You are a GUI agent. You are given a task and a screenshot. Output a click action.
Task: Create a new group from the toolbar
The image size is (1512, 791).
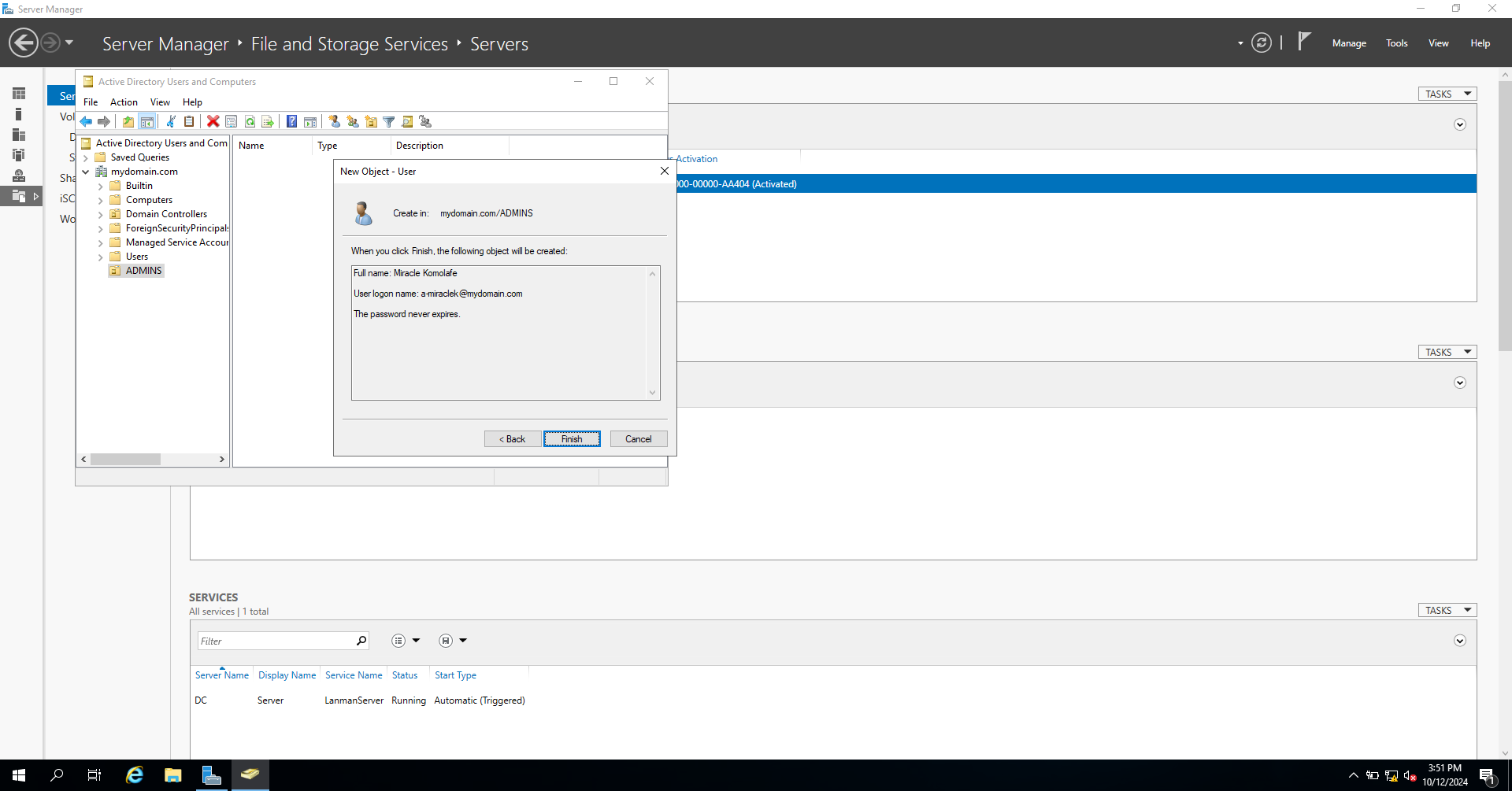pyautogui.click(x=352, y=121)
